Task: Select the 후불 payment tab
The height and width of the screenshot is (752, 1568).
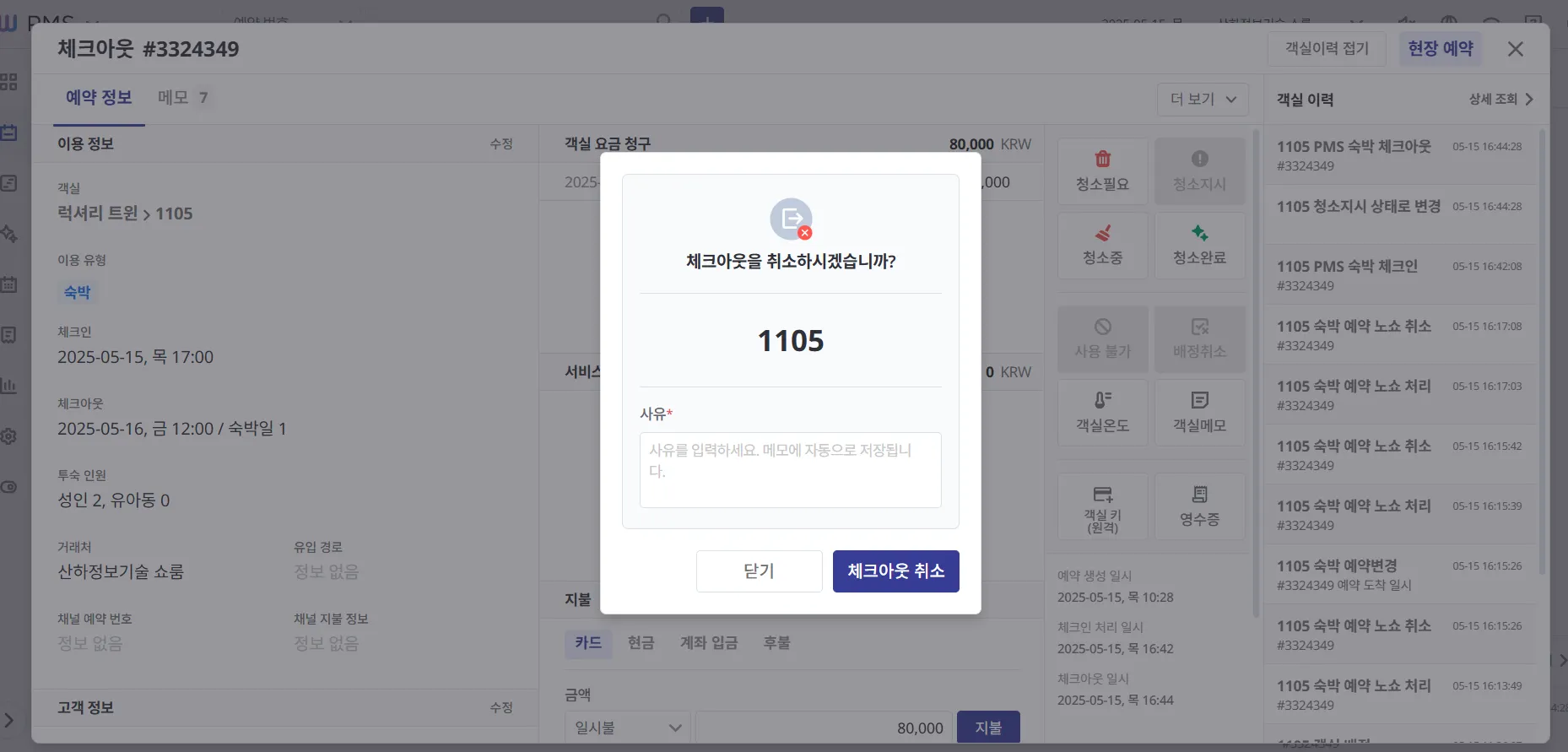Action: pyautogui.click(x=776, y=643)
